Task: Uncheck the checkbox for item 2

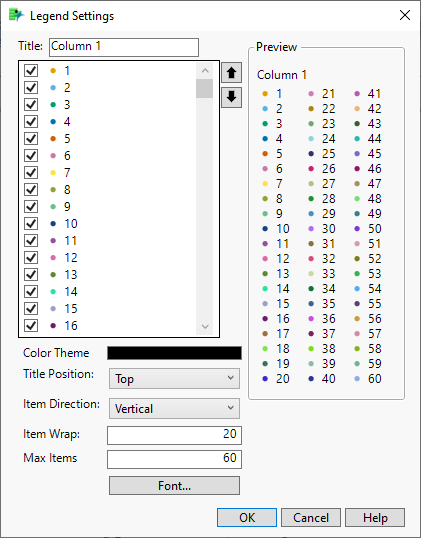Action: (x=31, y=87)
